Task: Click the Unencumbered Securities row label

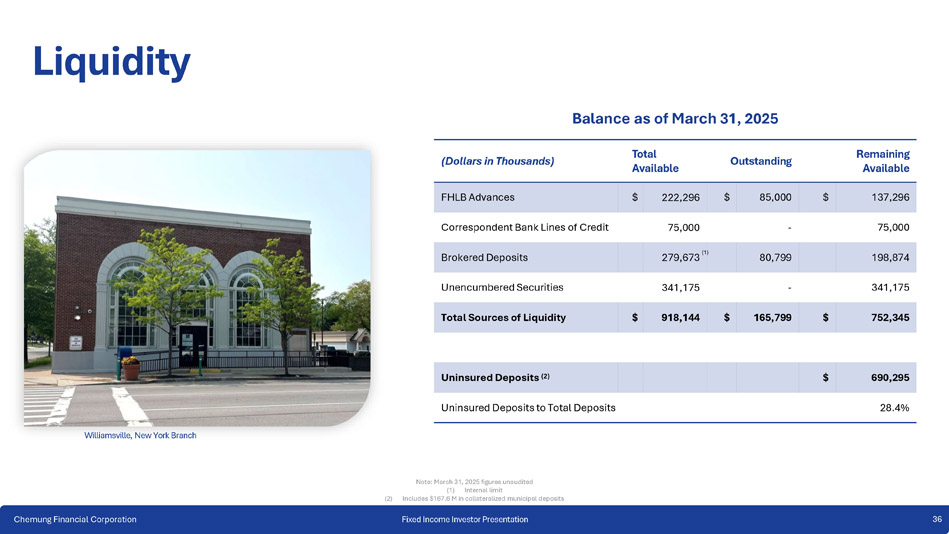Action: click(501, 287)
